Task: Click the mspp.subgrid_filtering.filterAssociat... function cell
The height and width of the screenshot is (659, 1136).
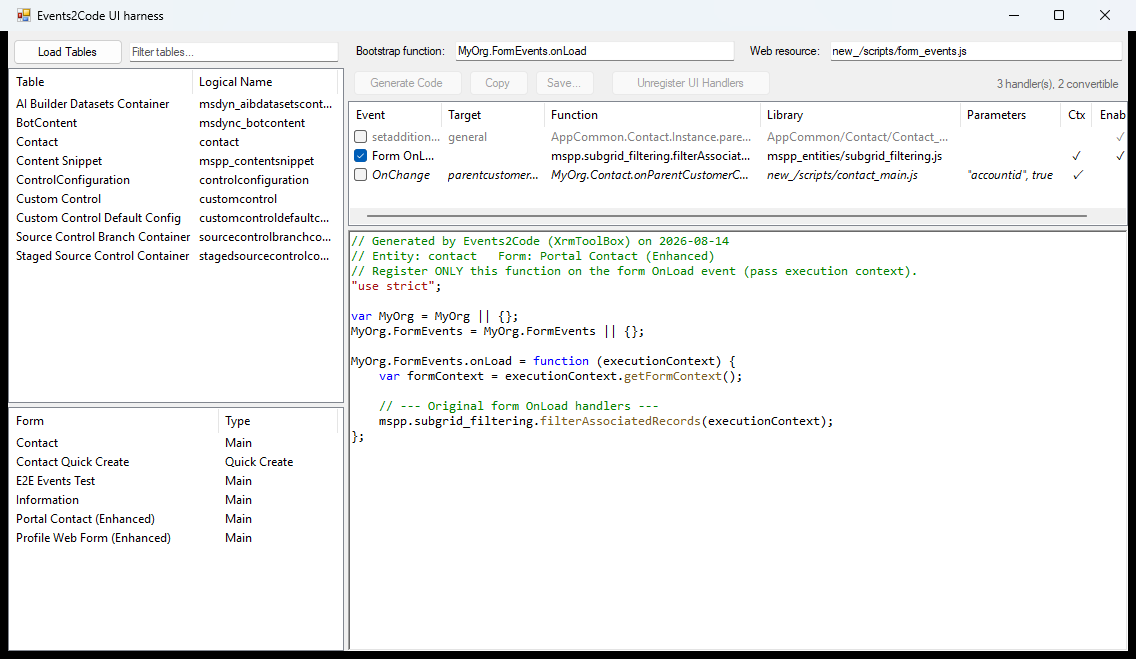Action: pos(651,156)
